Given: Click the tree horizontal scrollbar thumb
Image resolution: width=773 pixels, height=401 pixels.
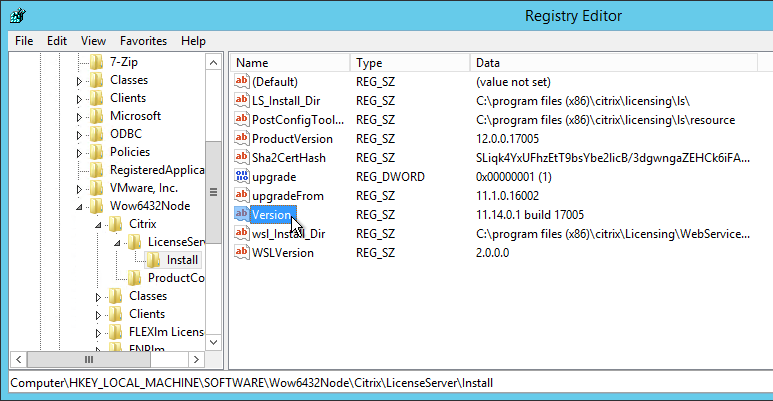Looking at the screenshot, I should pyautogui.click(x=89, y=360).
